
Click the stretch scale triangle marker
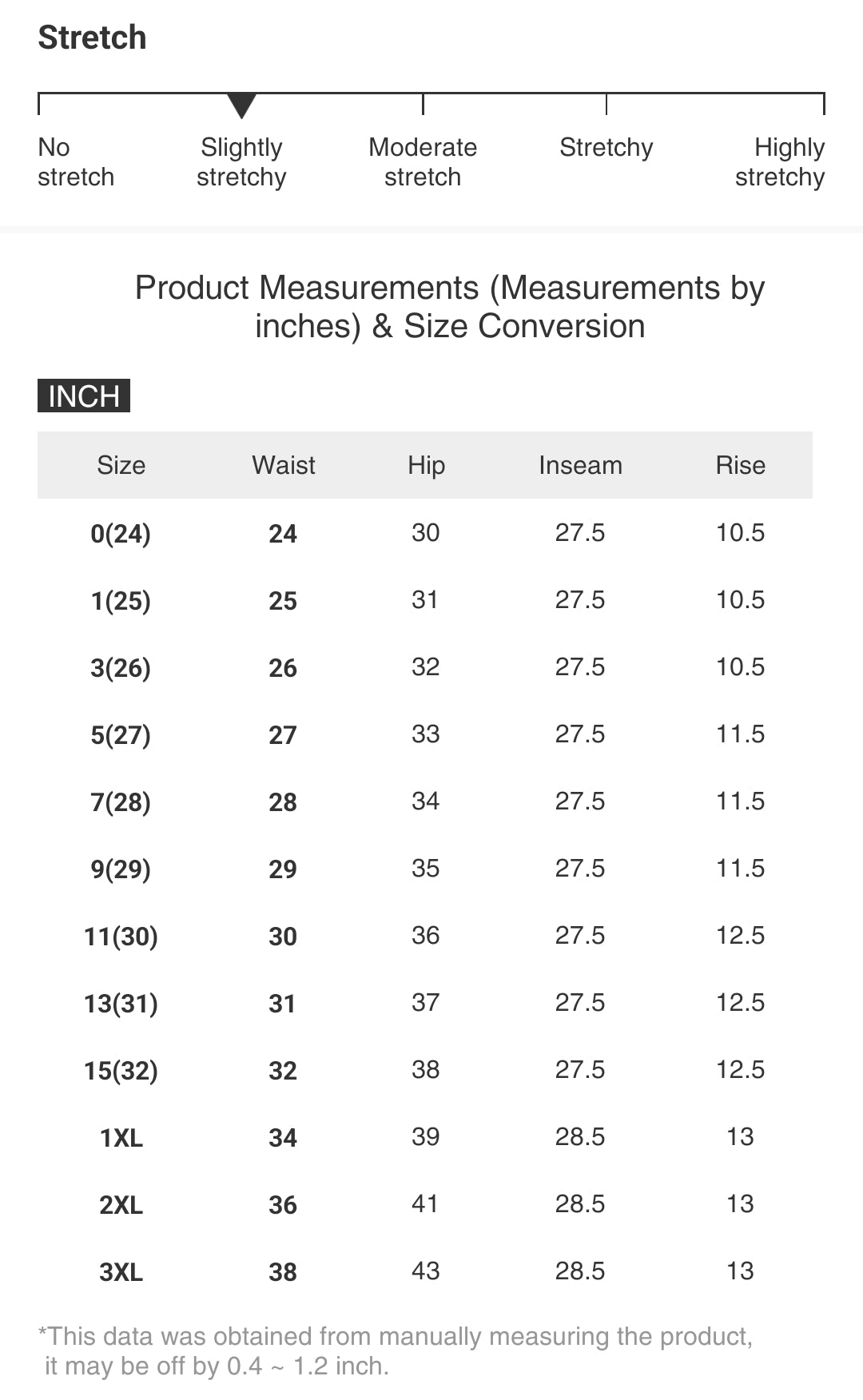[x=241, y=105]
